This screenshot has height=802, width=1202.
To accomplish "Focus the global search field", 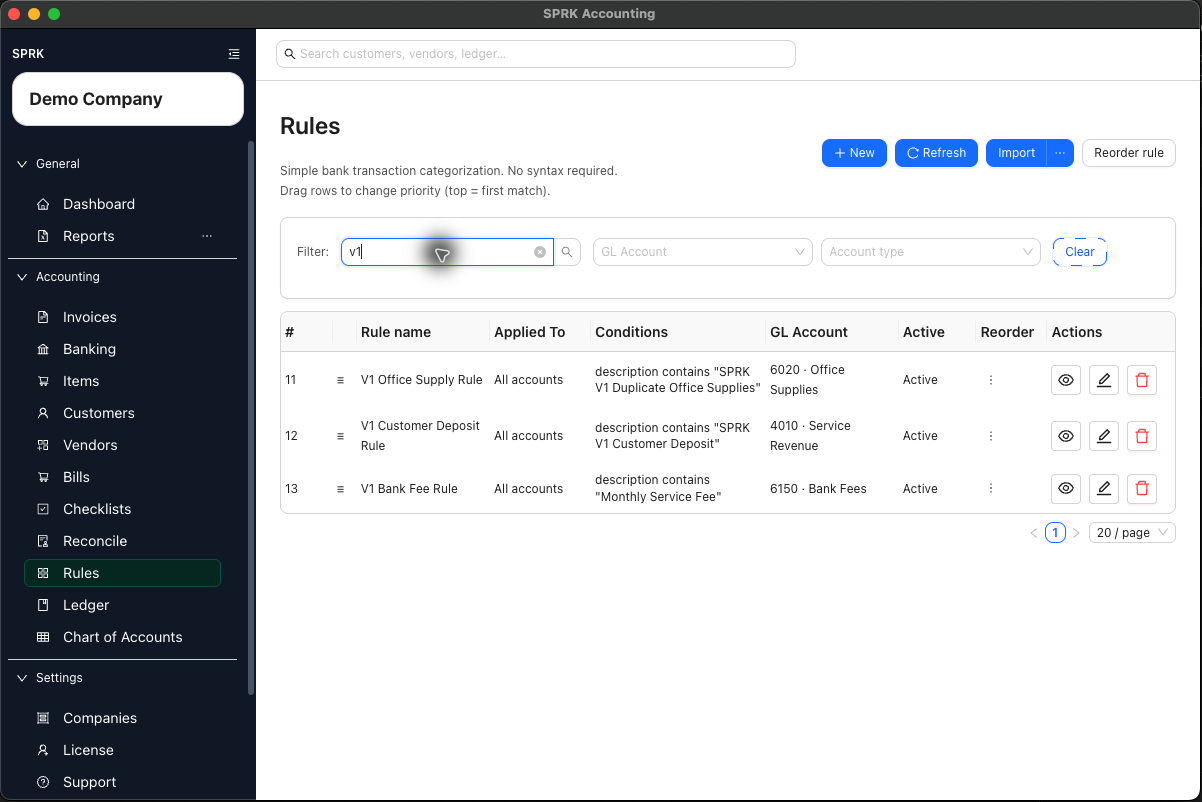I will click(x=536, y=54).
